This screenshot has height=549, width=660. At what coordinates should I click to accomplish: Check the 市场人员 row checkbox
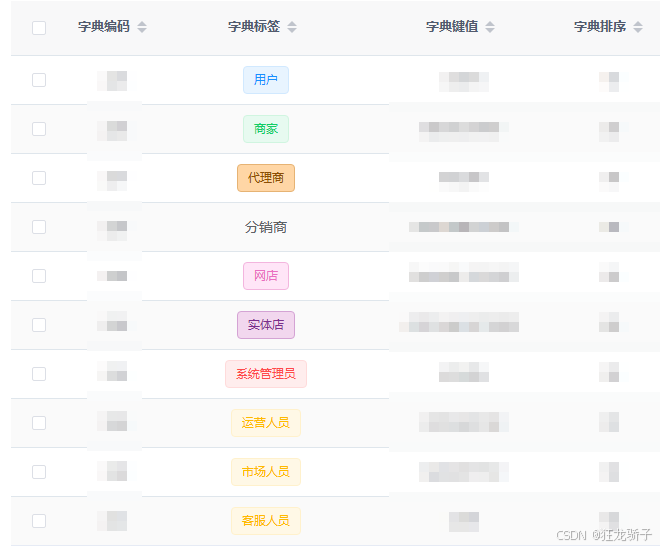pyautogui.click(x=39, y=472)
